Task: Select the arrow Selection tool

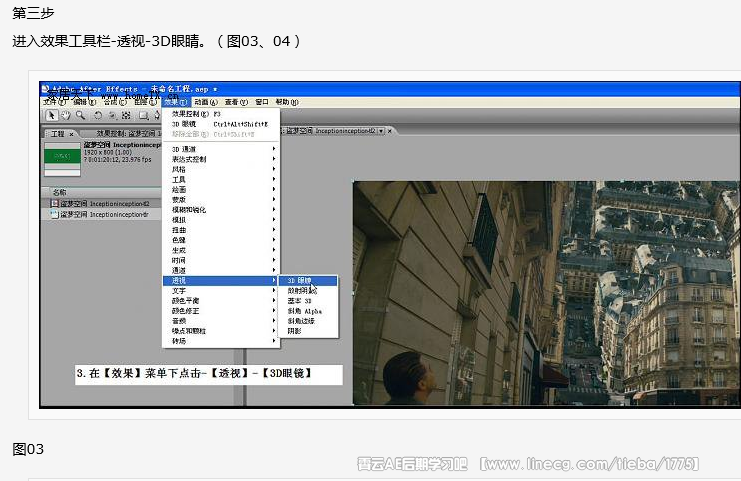Action: click(x=52, y=115)
